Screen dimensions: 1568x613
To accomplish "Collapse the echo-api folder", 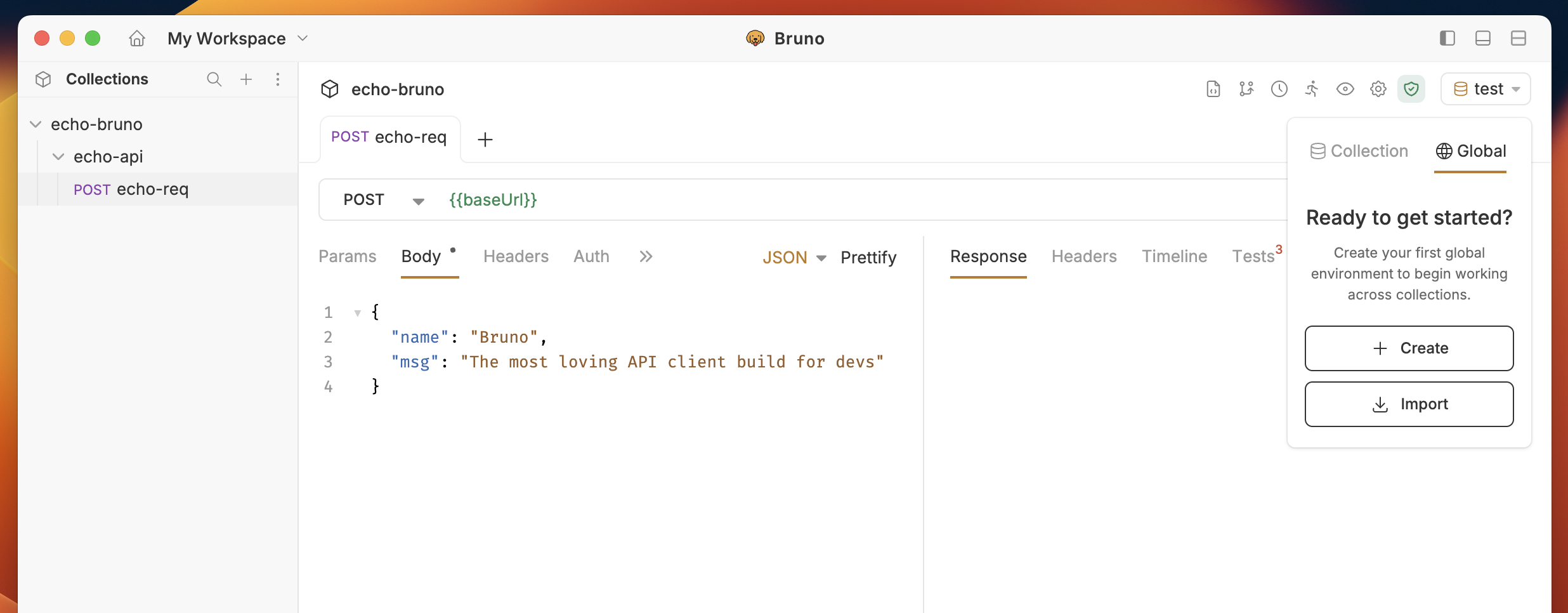I will point(58,157).
